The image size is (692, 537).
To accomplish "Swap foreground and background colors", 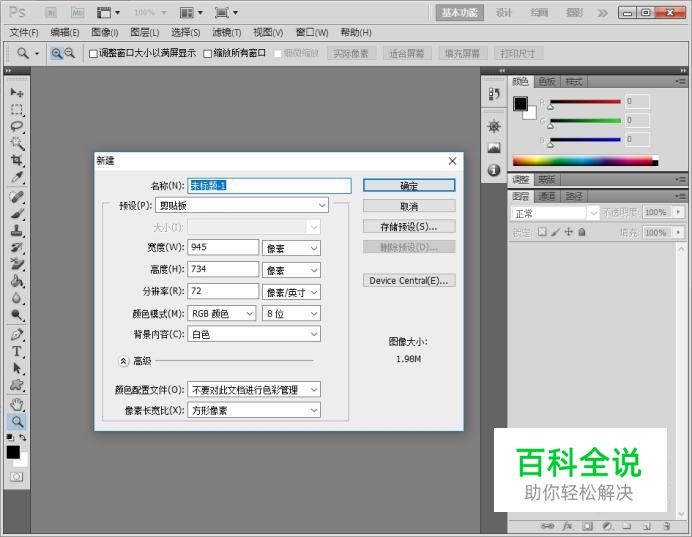I will click(x=23, y=437).
